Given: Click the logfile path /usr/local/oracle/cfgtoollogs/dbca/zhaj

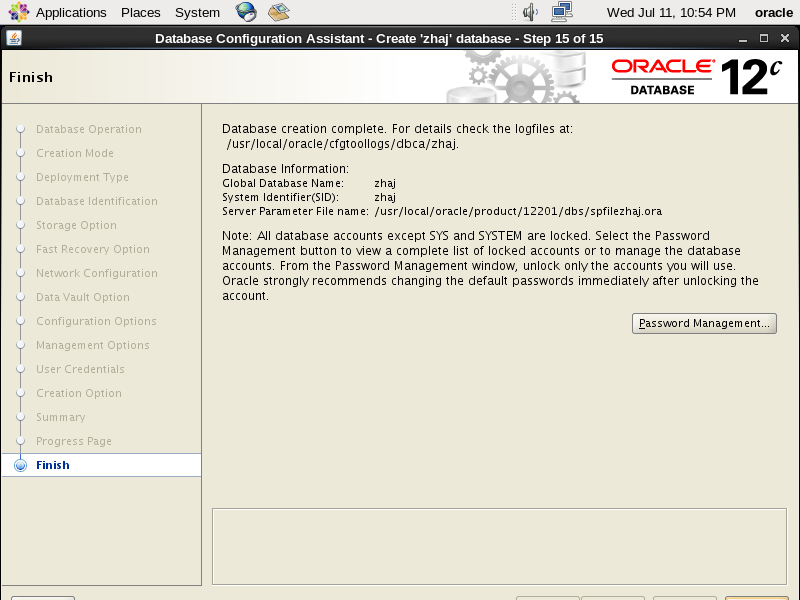Looking at the screenshot, I should coord(342,144).
